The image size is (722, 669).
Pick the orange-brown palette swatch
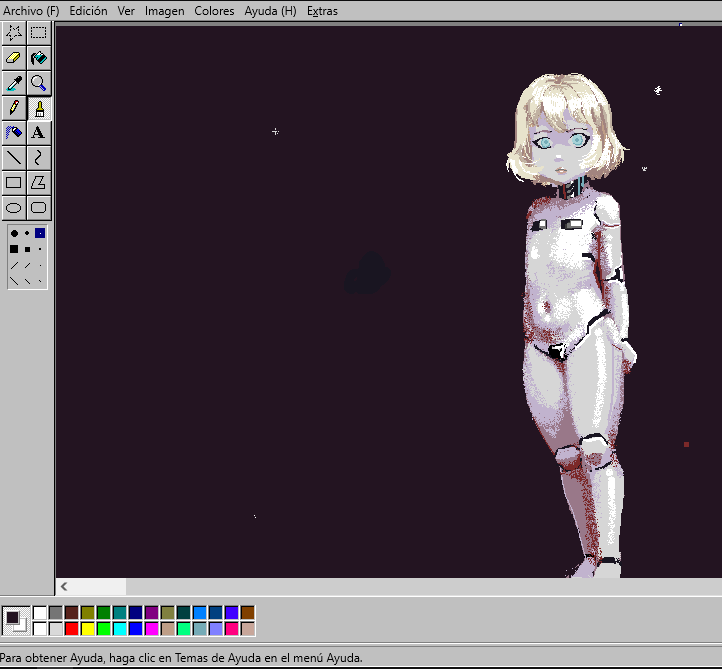click(x=248, y=613)
